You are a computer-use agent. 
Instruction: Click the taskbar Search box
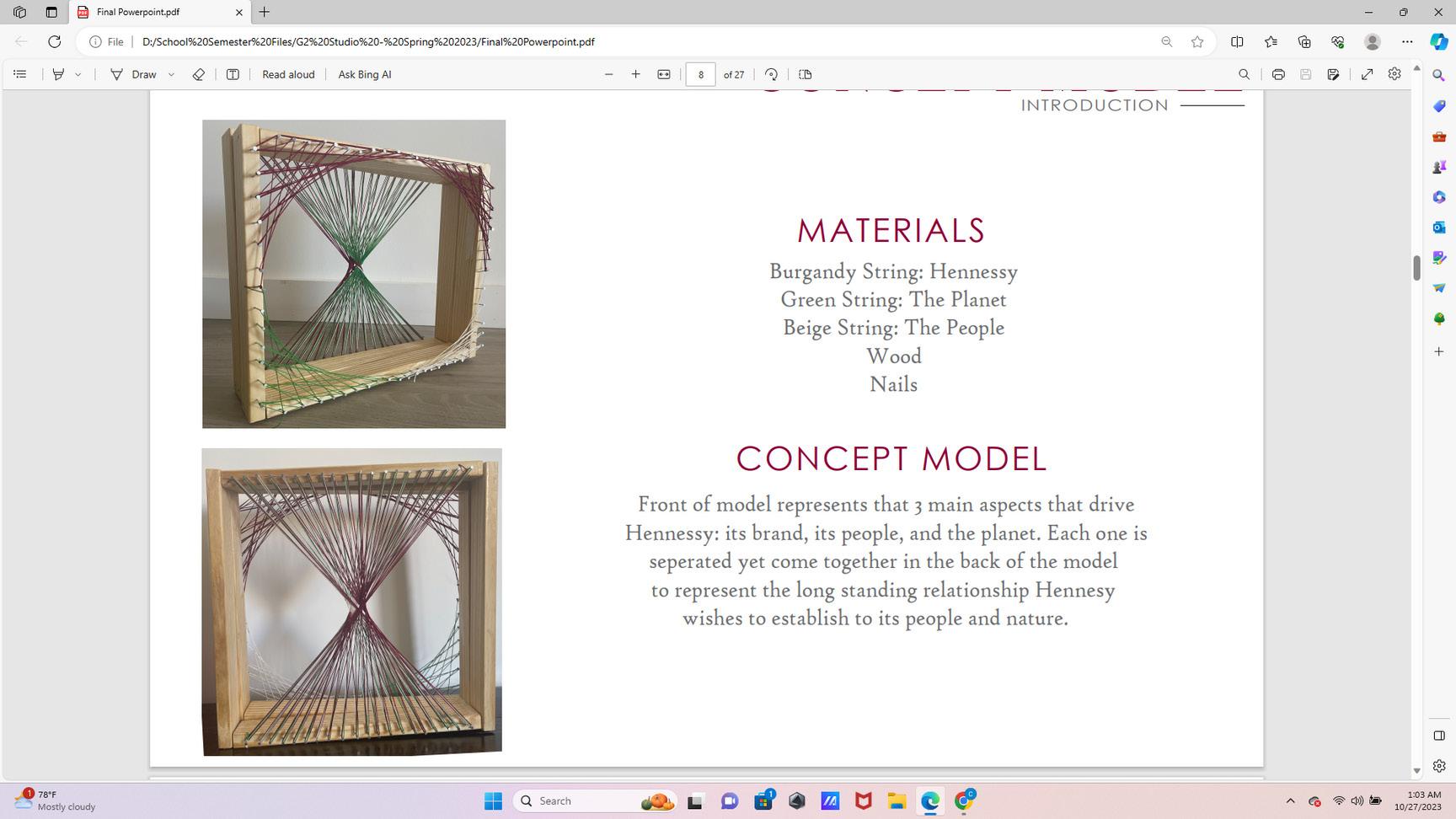595,800
